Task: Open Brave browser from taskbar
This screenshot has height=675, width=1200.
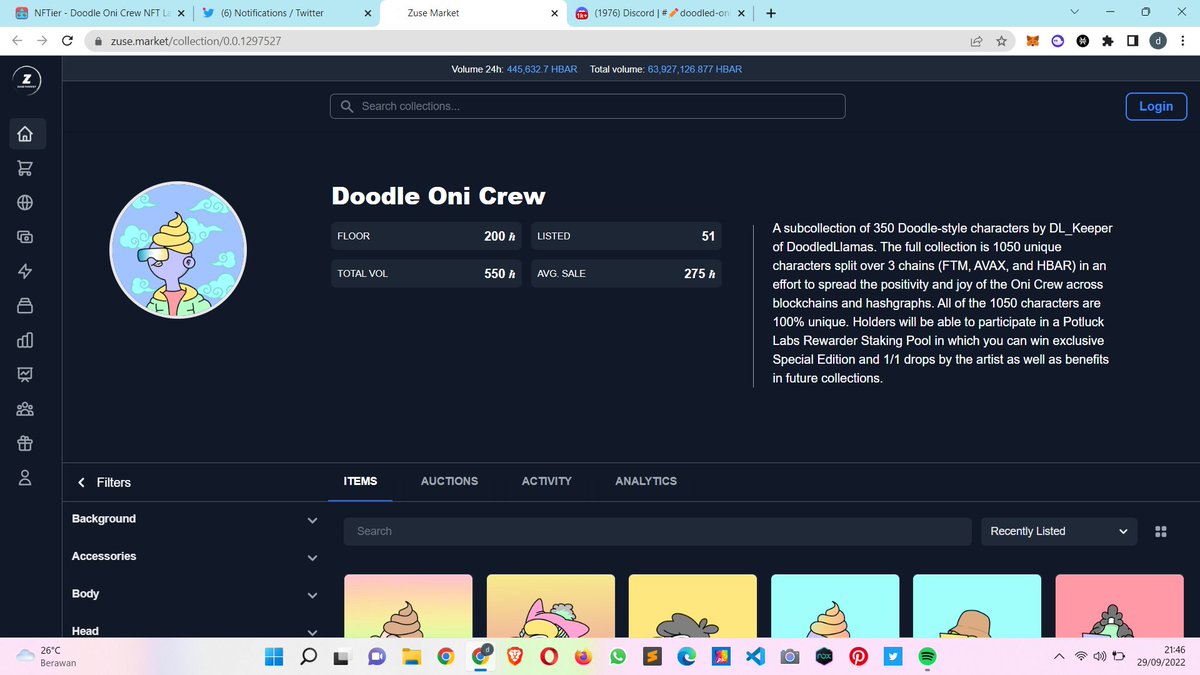Action: 515,657
